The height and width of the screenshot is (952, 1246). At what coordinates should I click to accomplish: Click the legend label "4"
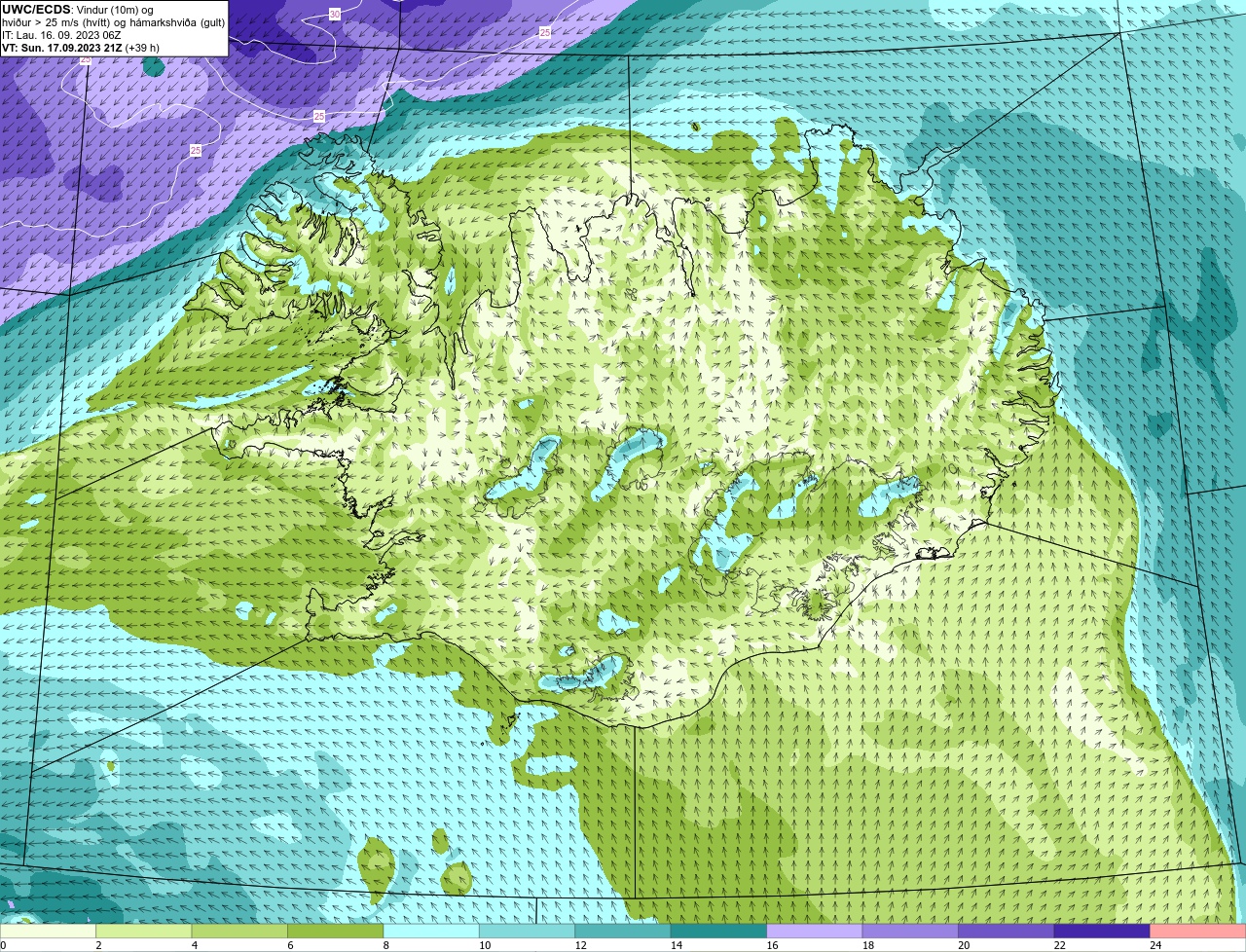pos(194,945)
